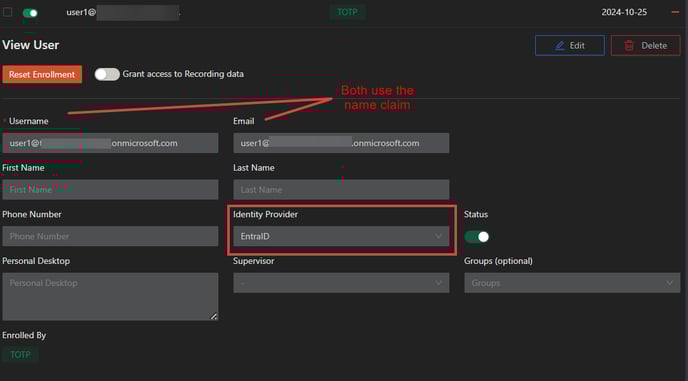
Task: Click the resize handle of Personal Desktop box
Action: point(214,316)
